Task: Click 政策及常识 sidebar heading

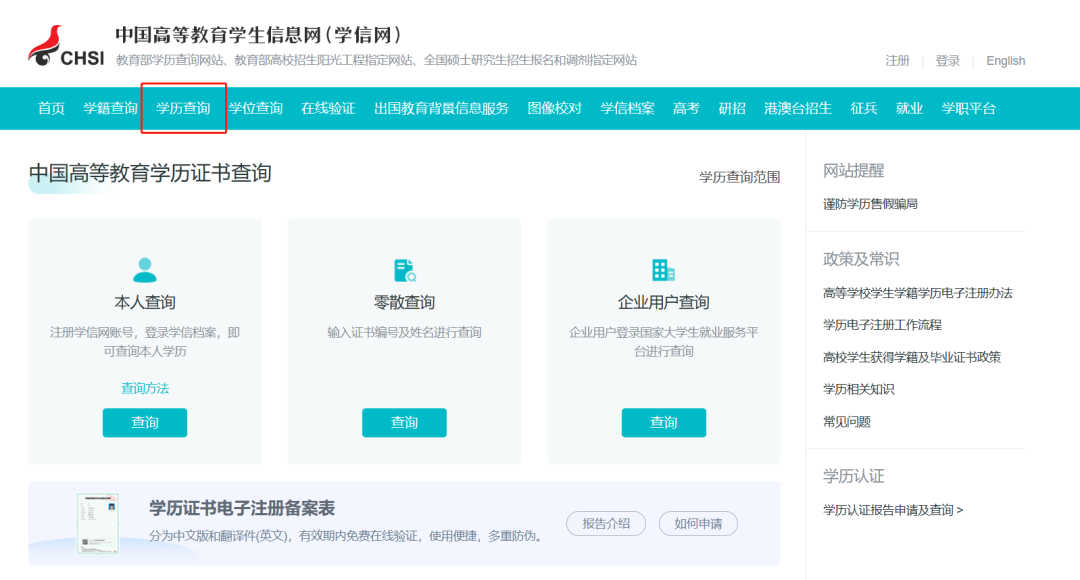Action: click(861, 259)
